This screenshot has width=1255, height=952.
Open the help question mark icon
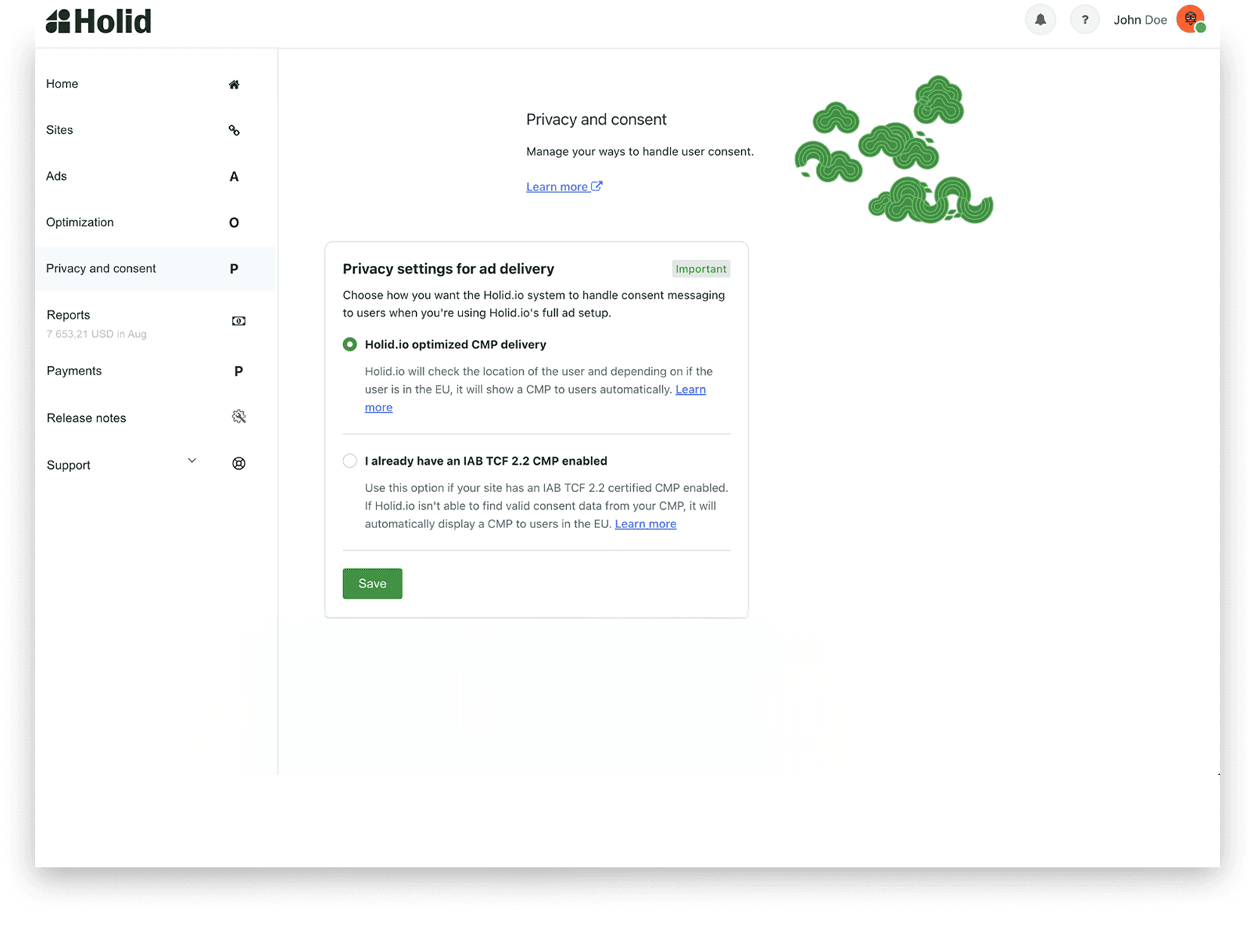[x=1084, y=20]
